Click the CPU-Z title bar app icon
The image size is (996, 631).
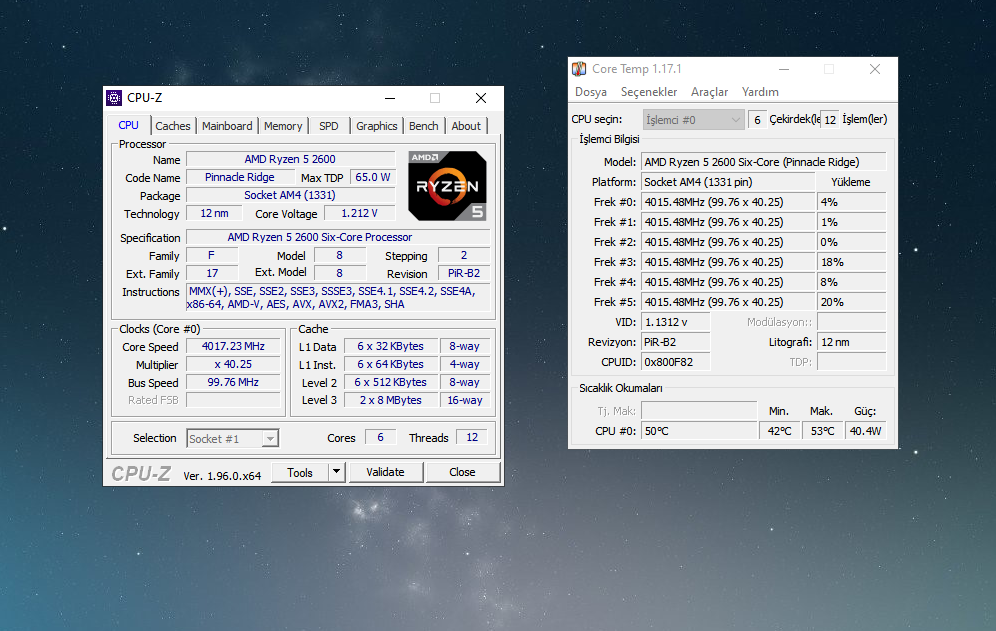point(114,98)
